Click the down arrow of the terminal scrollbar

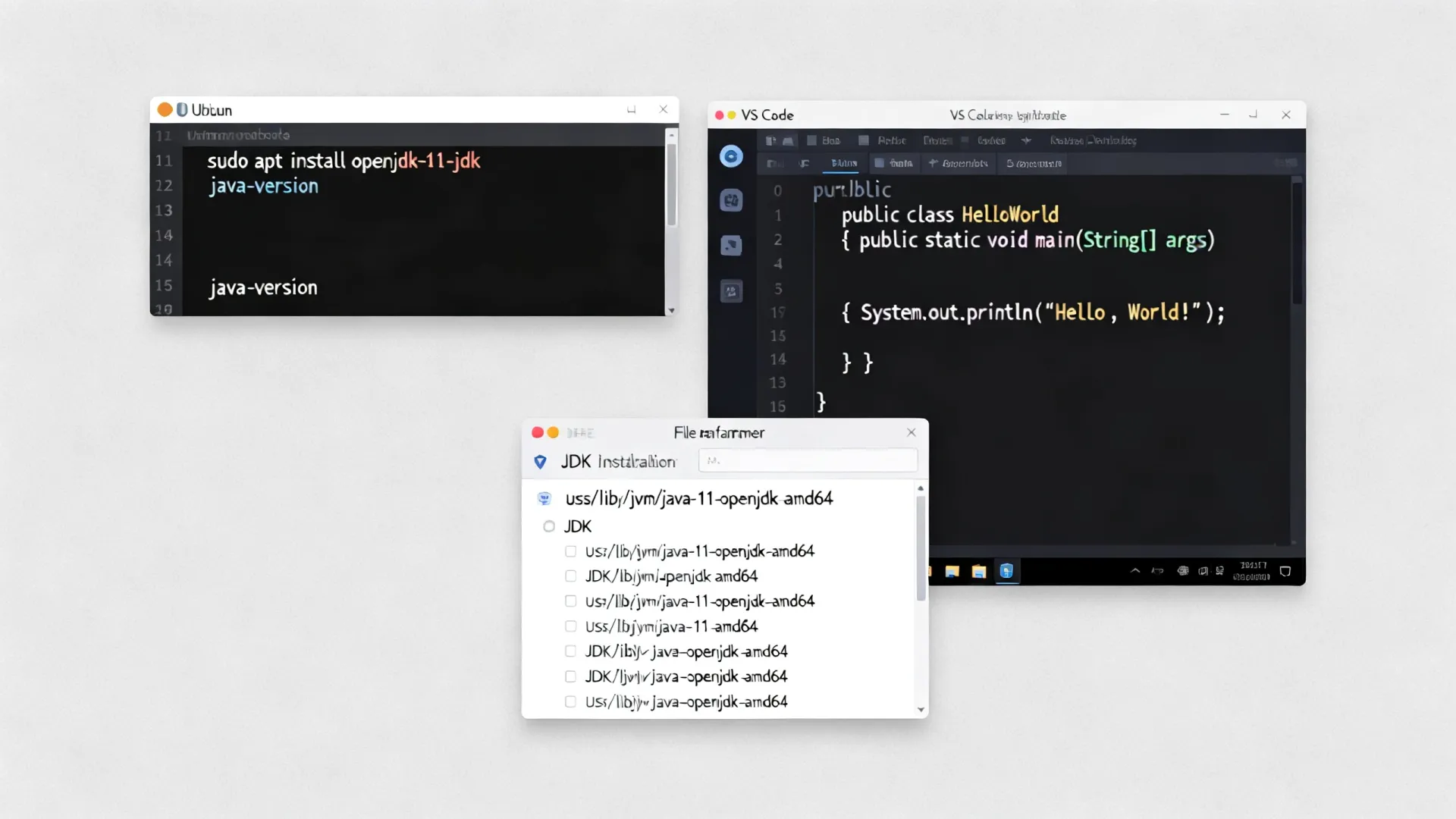671,310
